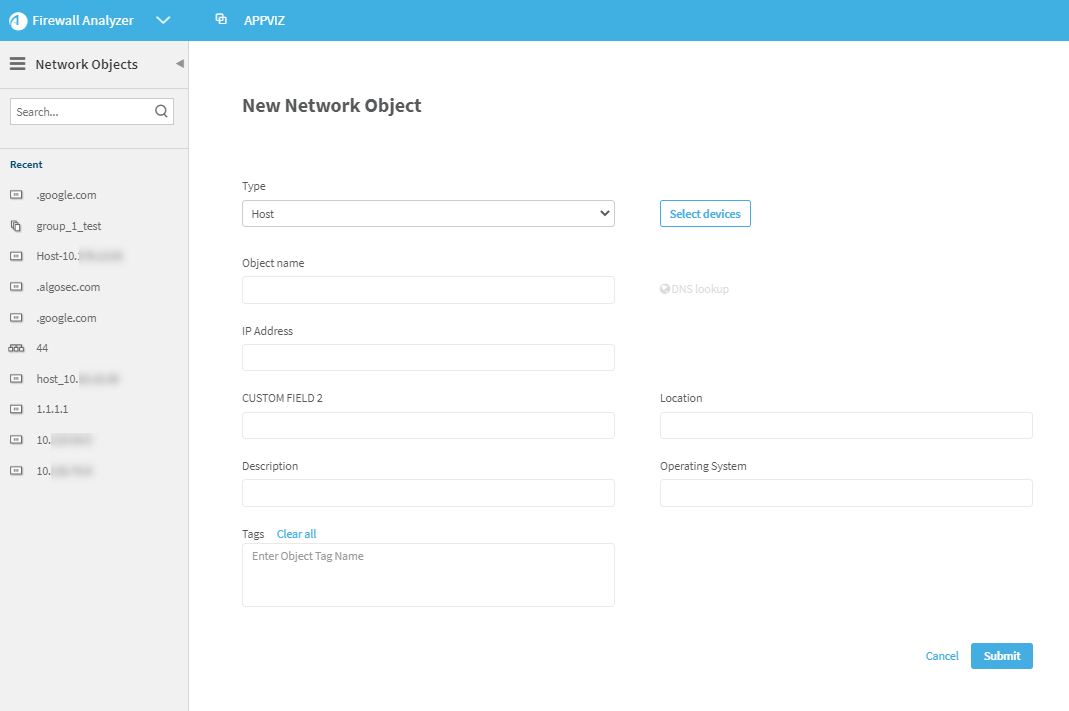Click the APPVIZ application icon in header
Image resolution: width=1069 pixels, height=711 pixels.
pyautogui.click(x=221, y=20)
